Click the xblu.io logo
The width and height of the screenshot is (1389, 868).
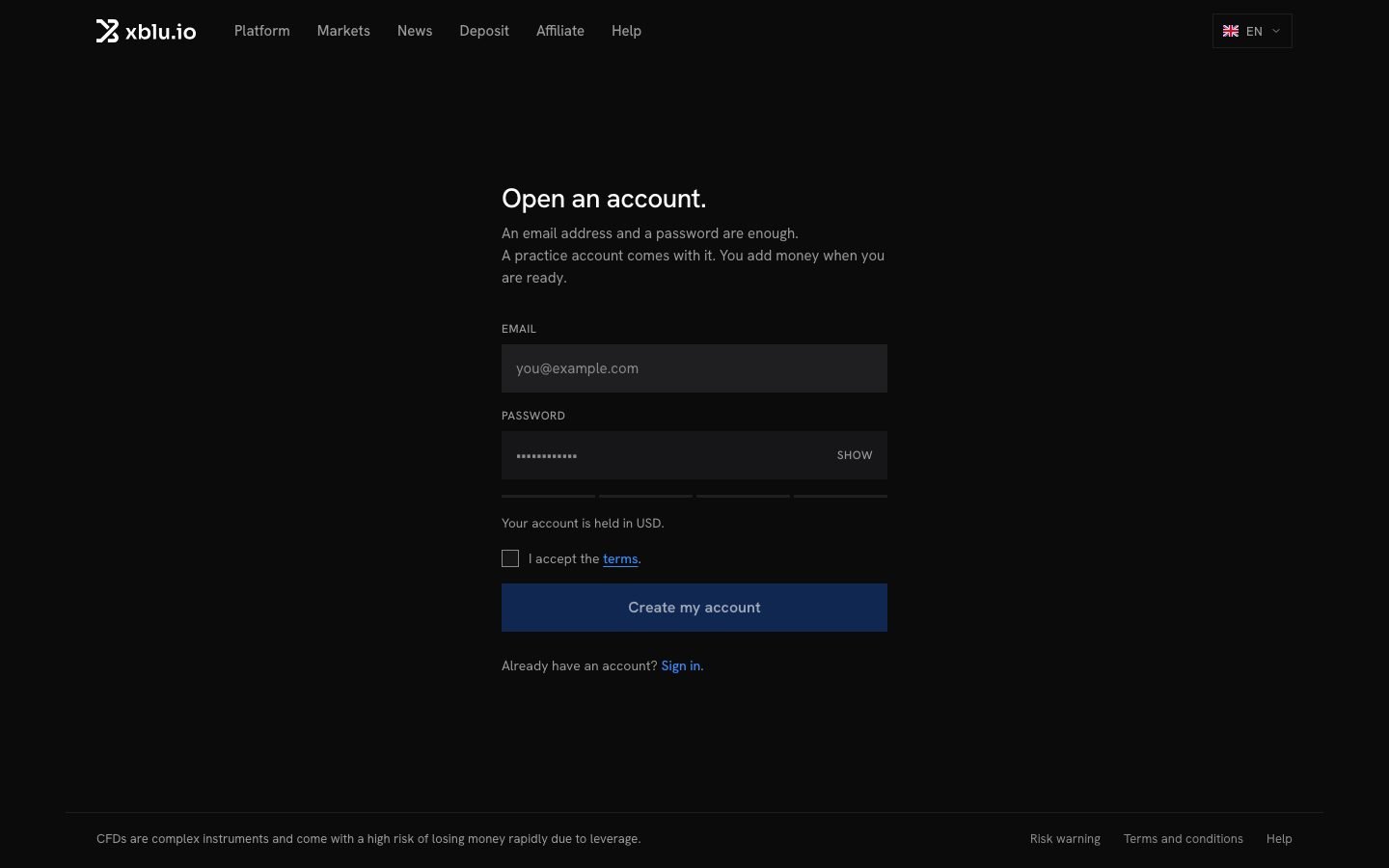click(146, 31)
